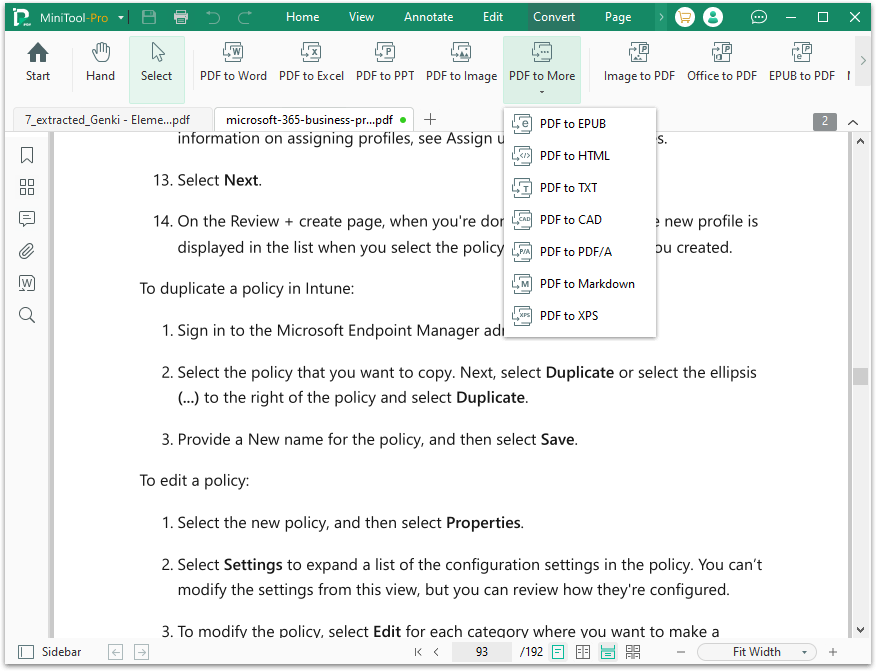Toggle the Sidebar panel
This screenshot has height=671, width=876.
pyautogui.click(x=50, y=652)
